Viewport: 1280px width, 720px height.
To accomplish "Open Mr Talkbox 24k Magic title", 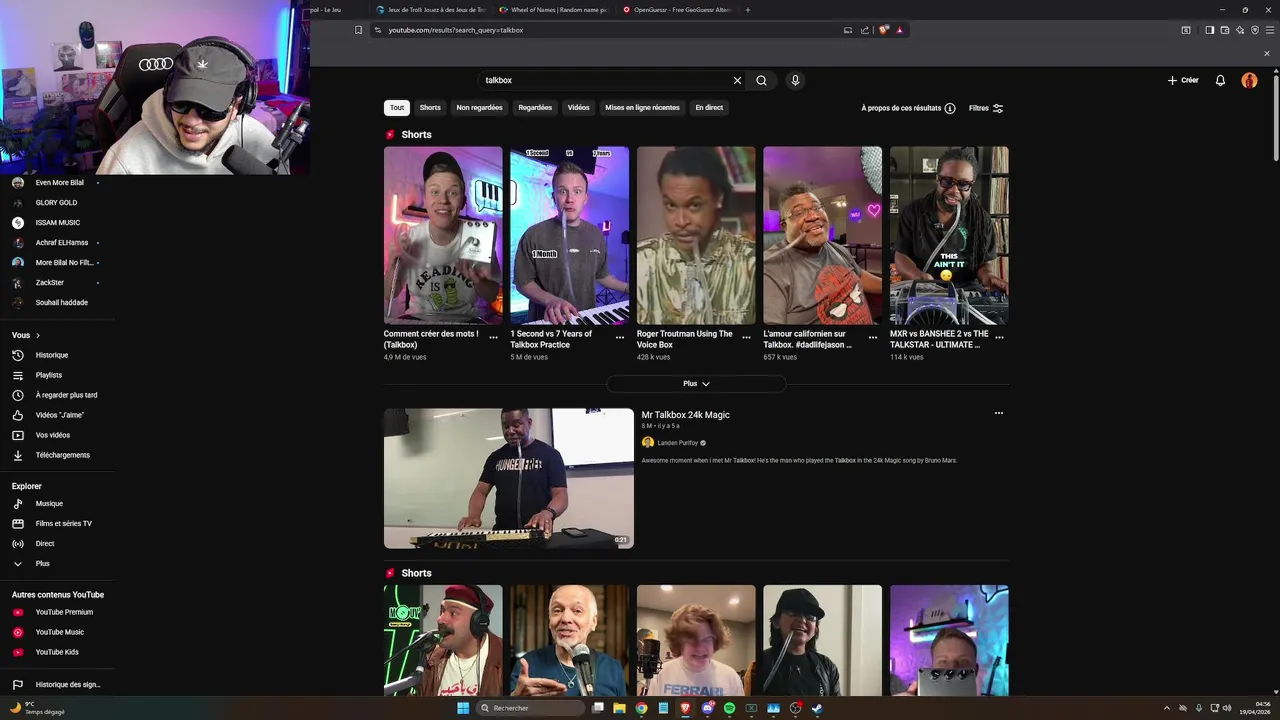I will pyautogui.click(x=685, y=415).
